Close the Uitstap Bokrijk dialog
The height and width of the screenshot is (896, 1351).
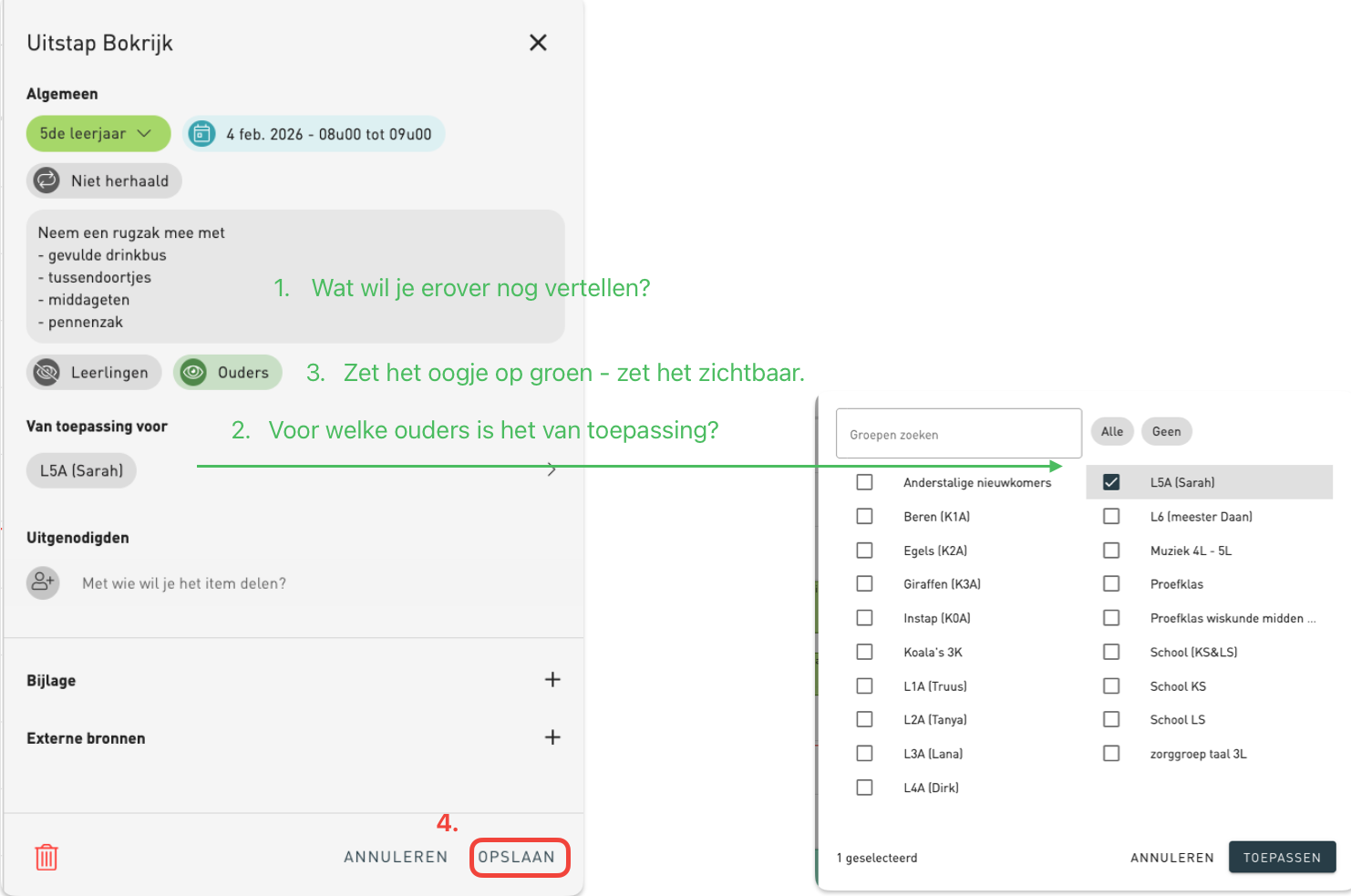[x=538, y=43]
